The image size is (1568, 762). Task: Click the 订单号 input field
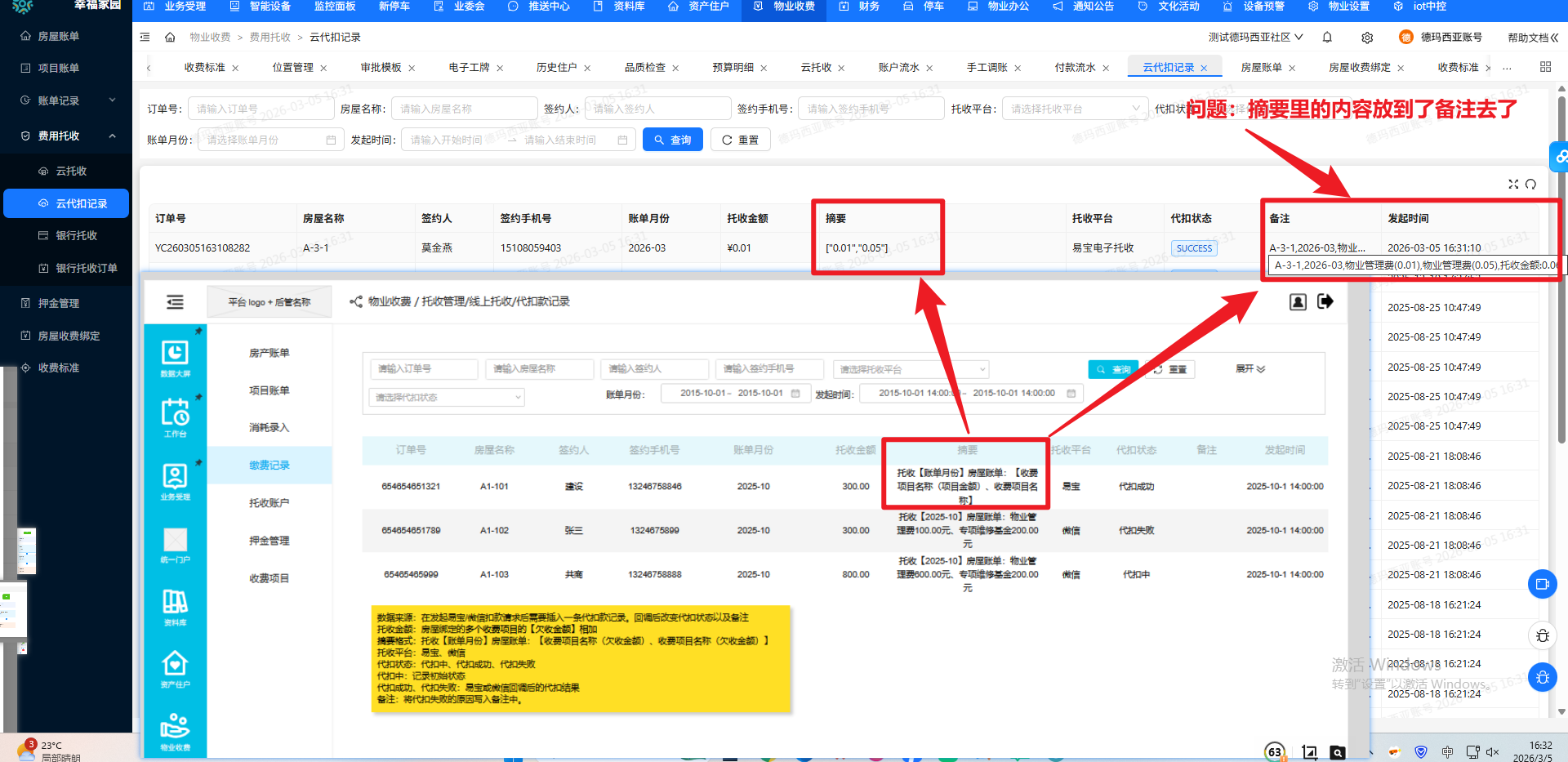coord(261,109)
